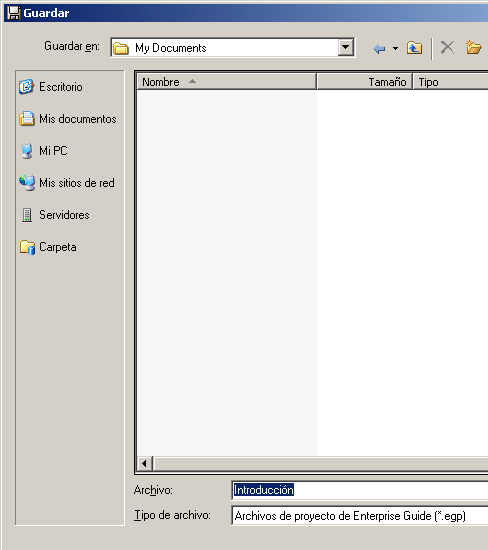Click the back arrow navigation icon
Image resolution: width=488 pixels, height=550 pixels.
(379, 48)
